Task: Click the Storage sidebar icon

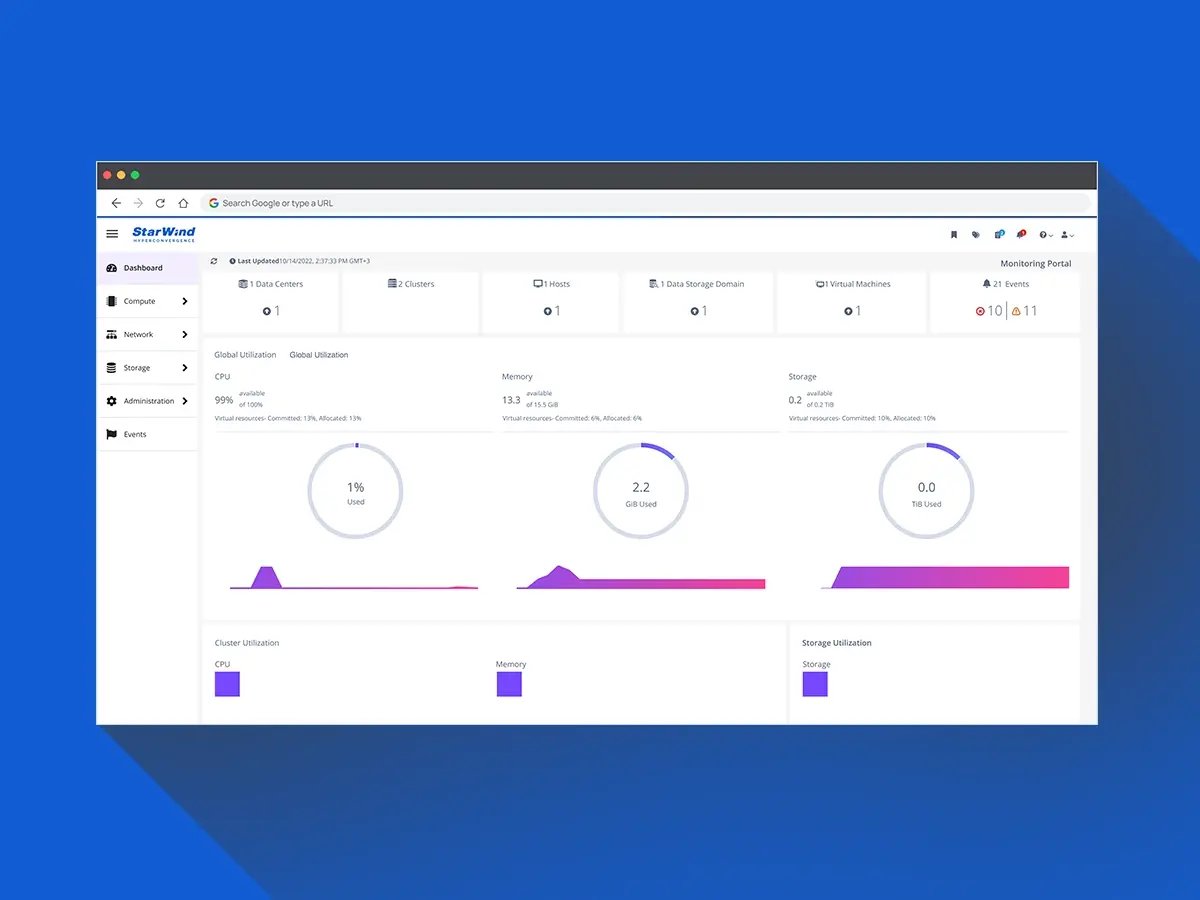Action: click(111, 368)
